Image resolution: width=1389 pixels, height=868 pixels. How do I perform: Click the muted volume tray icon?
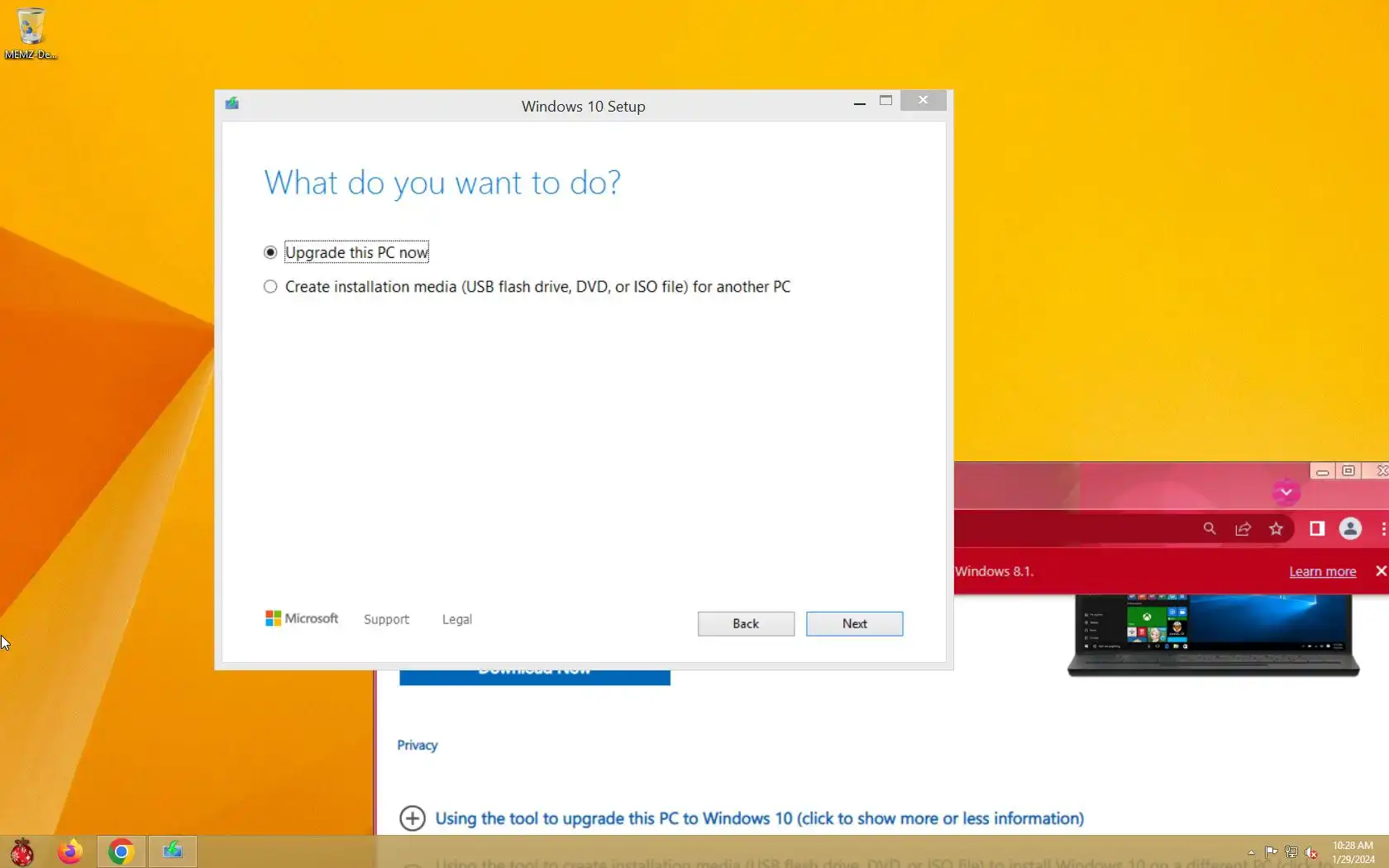1311,852
